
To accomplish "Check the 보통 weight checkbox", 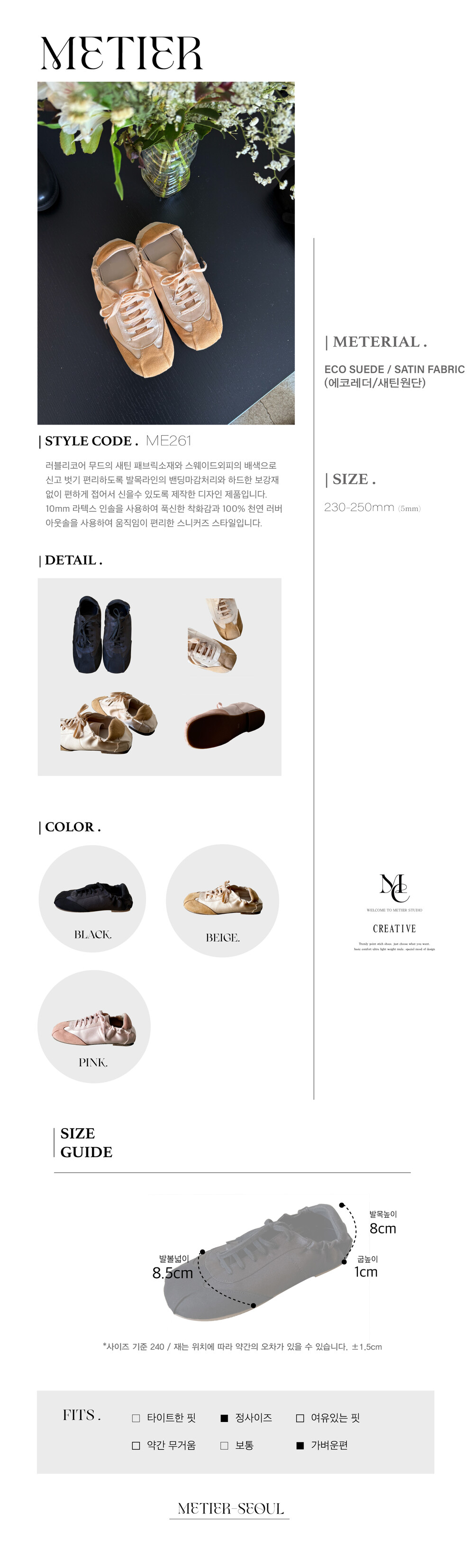I will (224, 1445).
